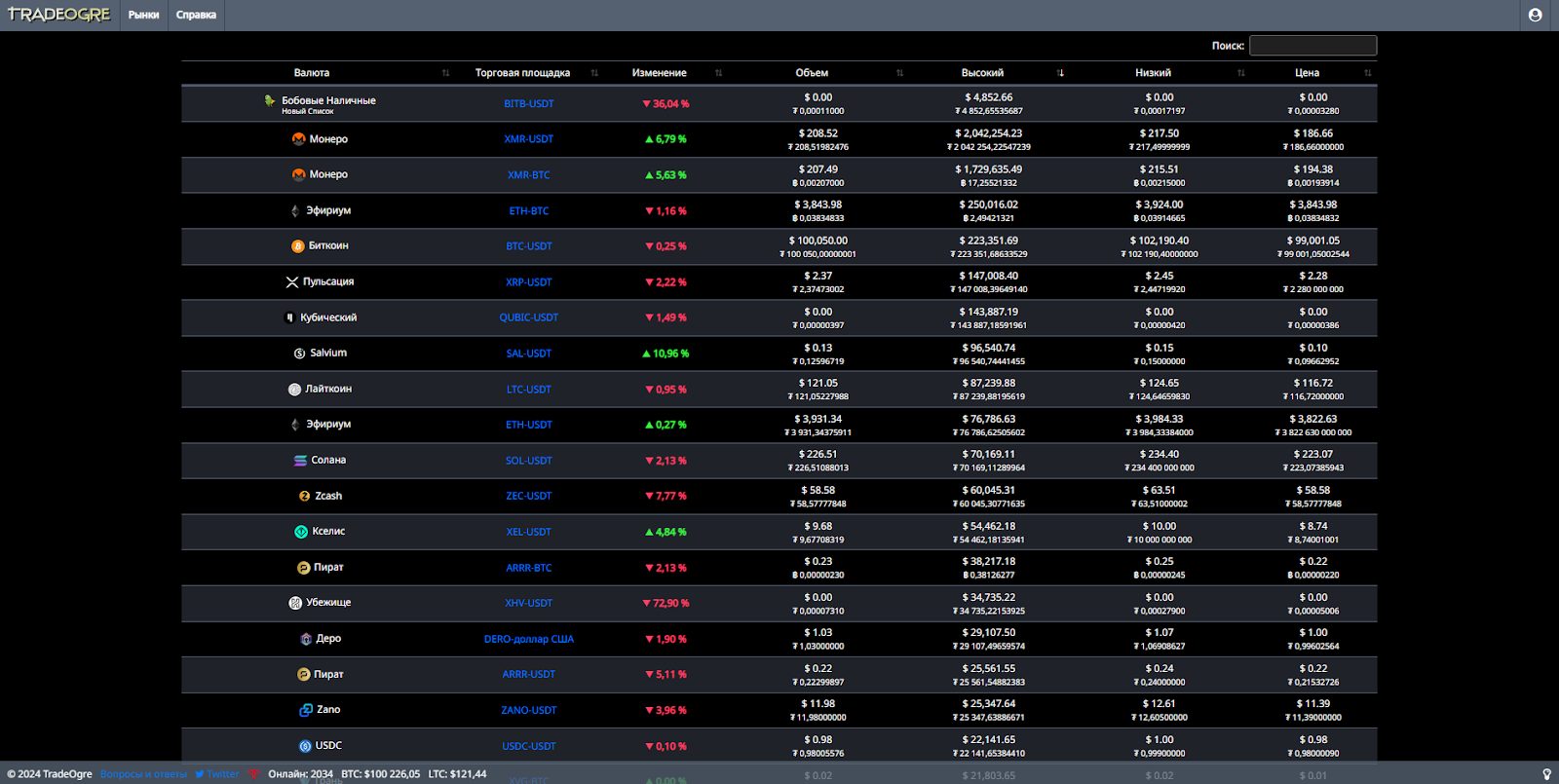
Task: Click the USDC coin icon
Action: coord(305,746)
